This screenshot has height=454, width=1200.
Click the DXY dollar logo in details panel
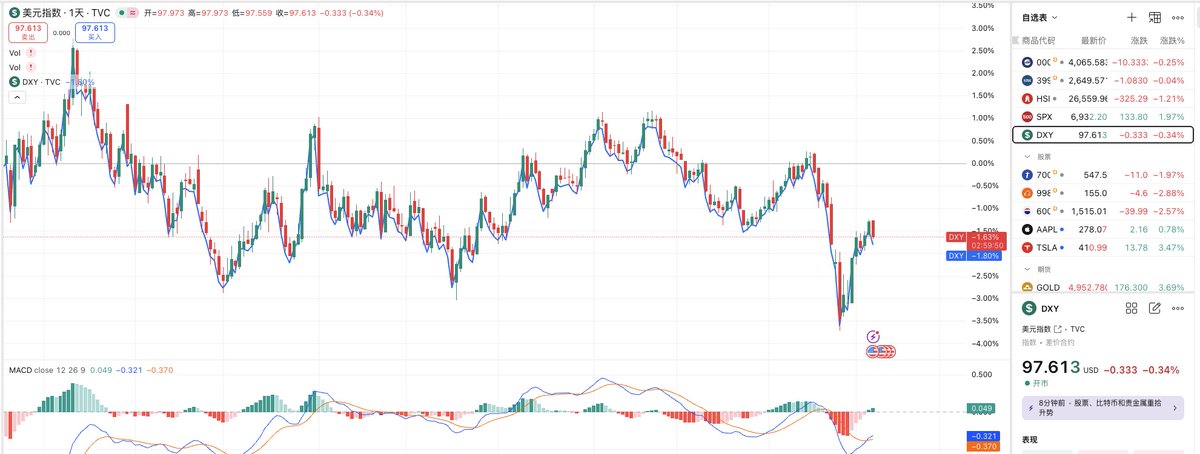coord(1030,309)
